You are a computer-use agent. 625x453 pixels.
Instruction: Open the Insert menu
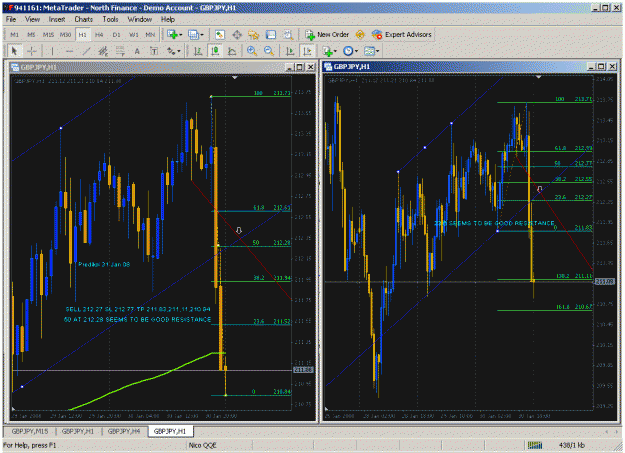coord(57,19)
